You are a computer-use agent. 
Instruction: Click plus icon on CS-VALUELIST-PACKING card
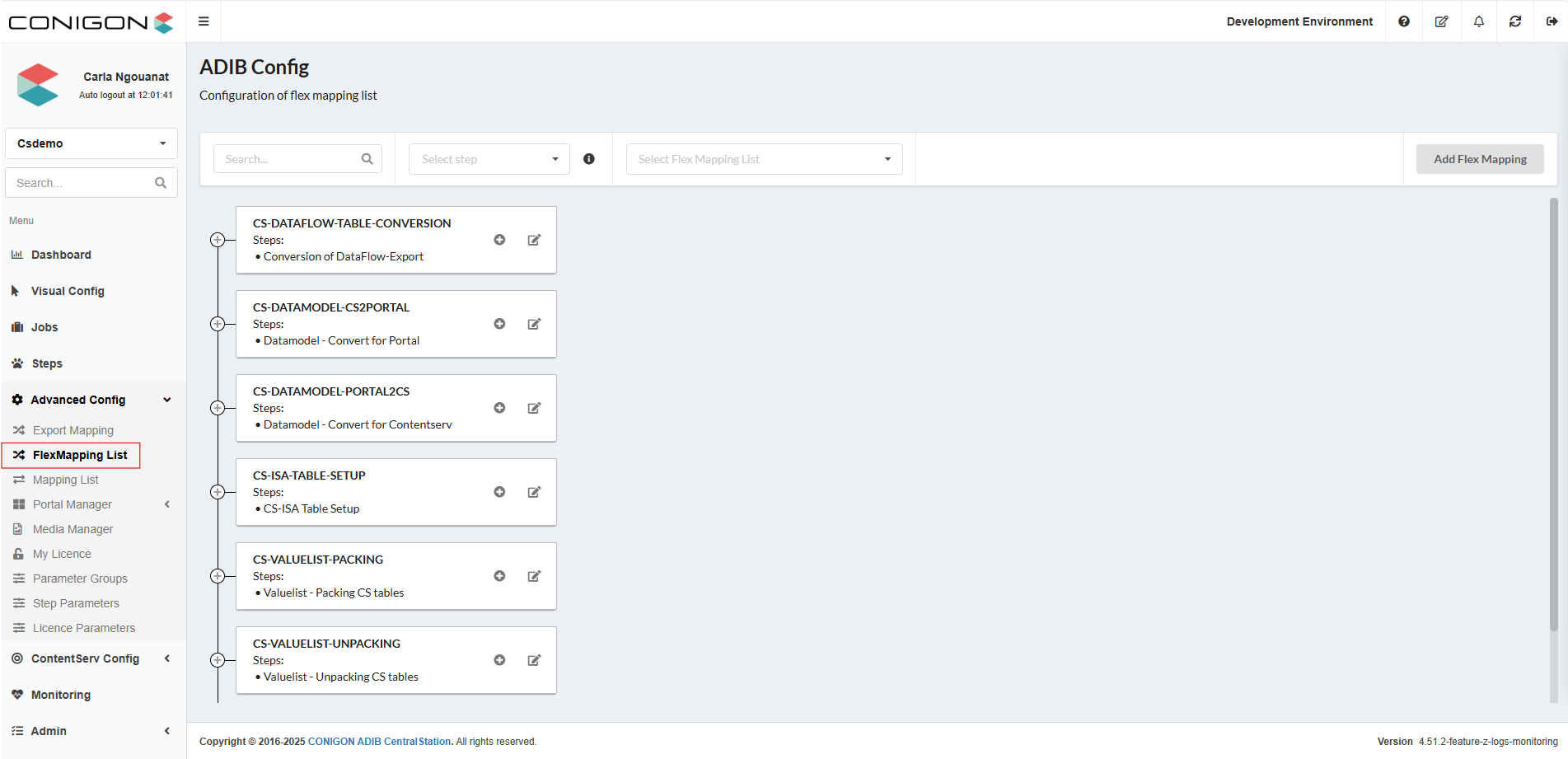(x=499, y=576)
